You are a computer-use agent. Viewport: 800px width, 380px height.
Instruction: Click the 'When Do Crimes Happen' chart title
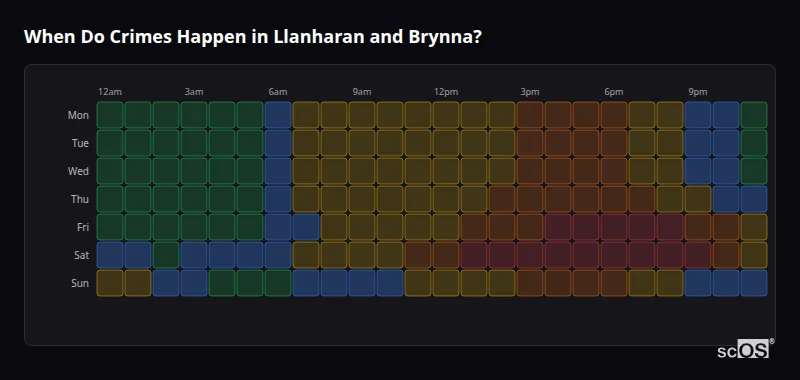pos(253,37)
